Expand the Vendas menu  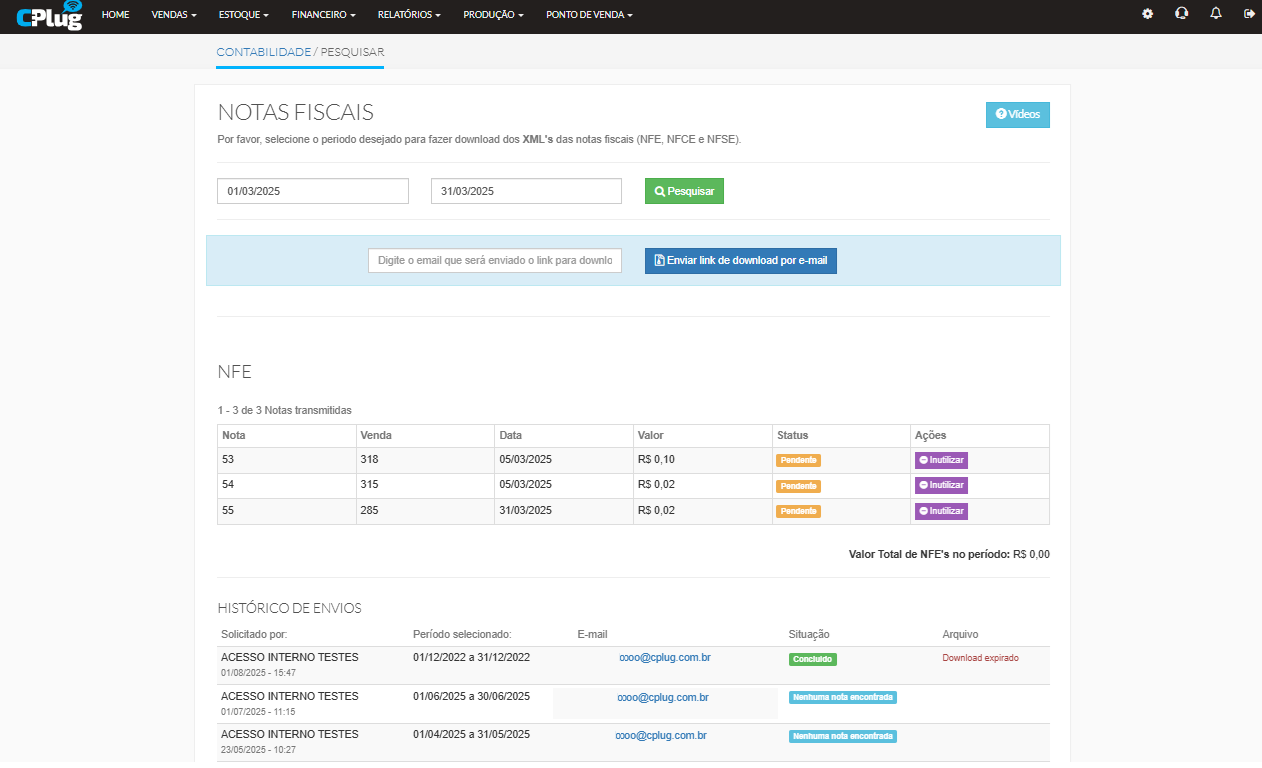click(173, 15)
